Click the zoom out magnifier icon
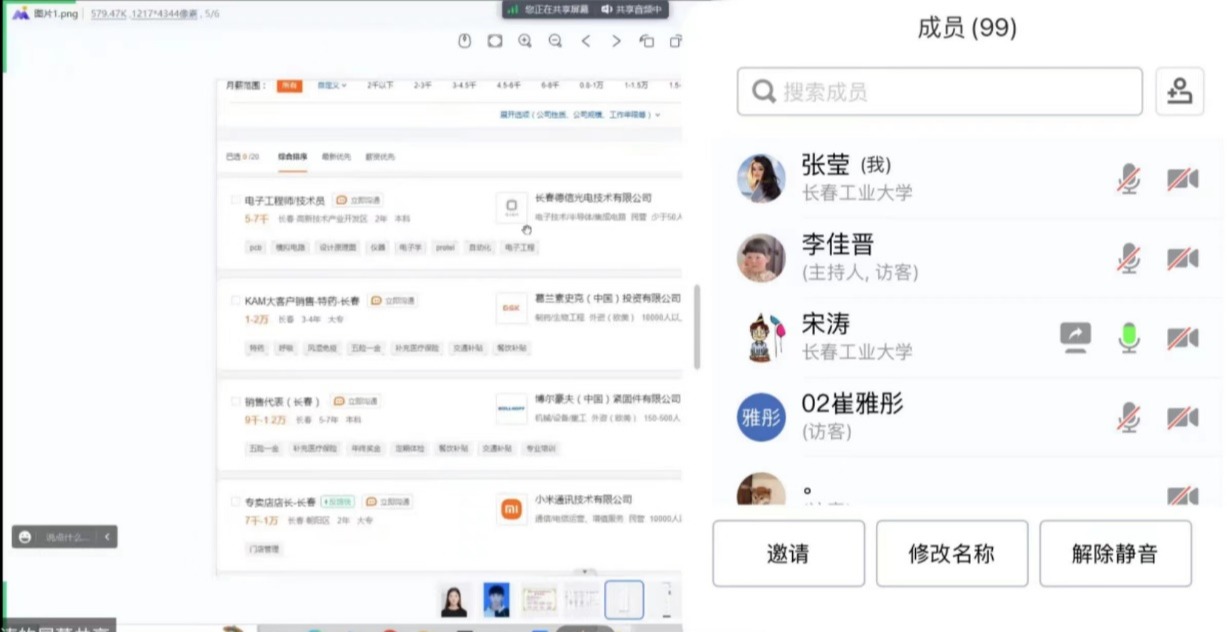The height and width of the screenshot is (632, 1227). [555, 41]
